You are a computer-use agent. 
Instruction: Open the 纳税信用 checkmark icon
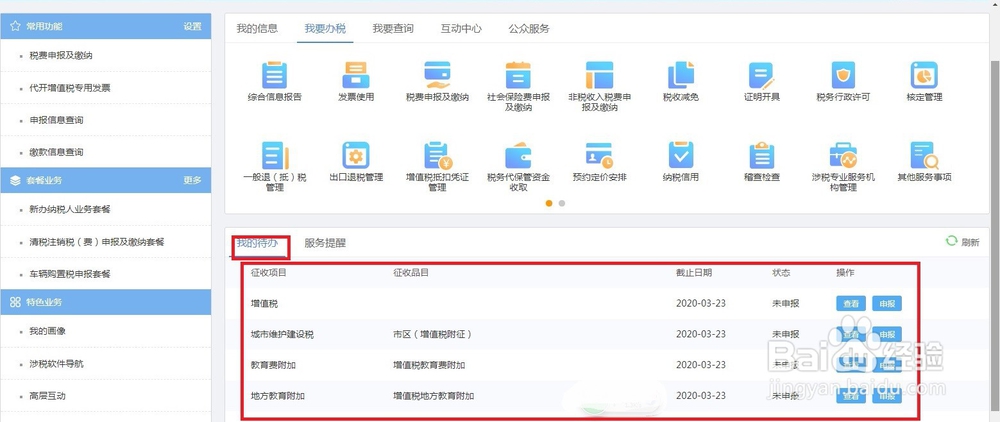680,156
